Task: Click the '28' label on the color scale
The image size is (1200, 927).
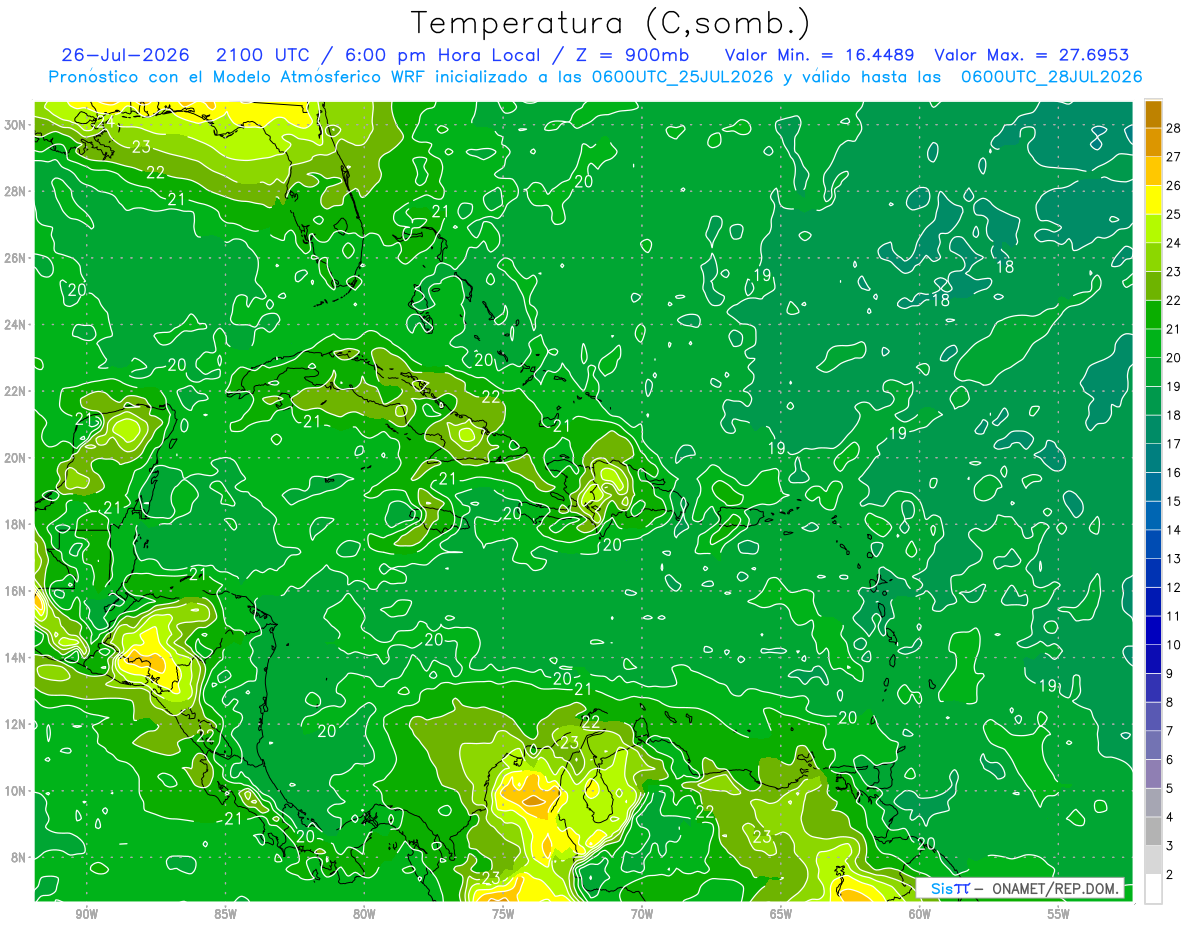Action: pos(1174,128)
